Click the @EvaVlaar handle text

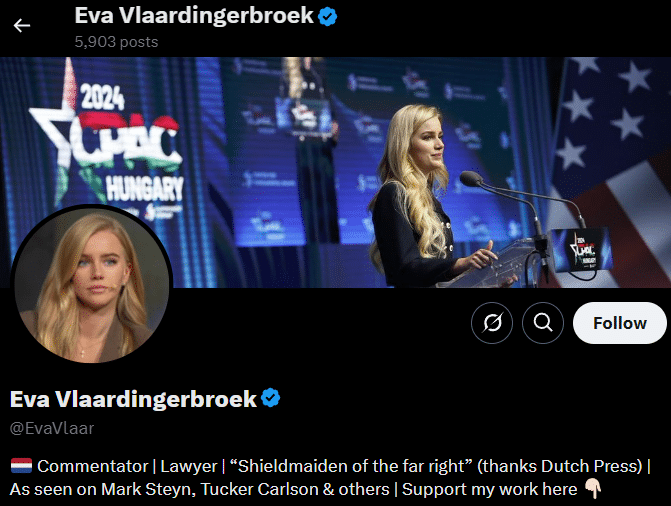coord(52,428)
